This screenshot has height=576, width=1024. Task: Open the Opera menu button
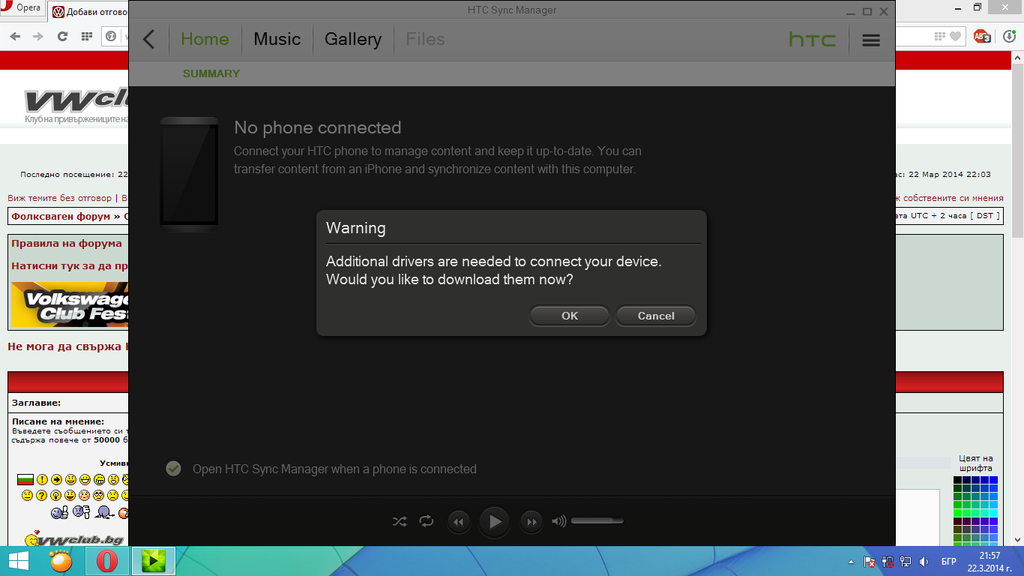22,8
